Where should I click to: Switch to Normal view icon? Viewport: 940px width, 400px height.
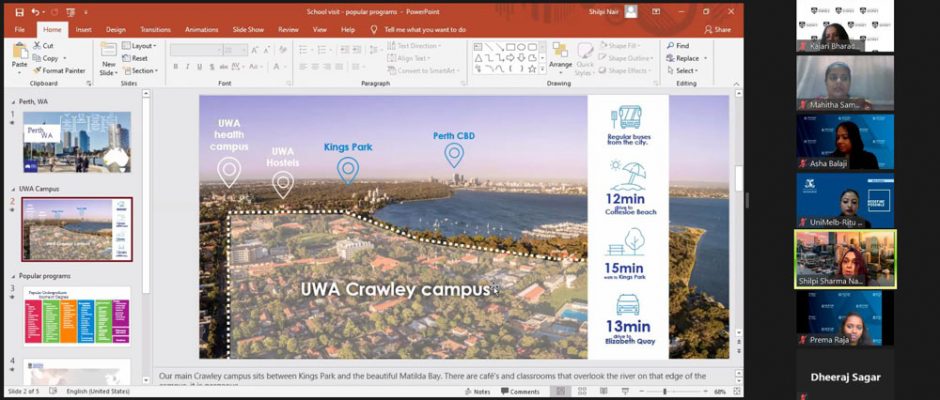pos(560,392)
